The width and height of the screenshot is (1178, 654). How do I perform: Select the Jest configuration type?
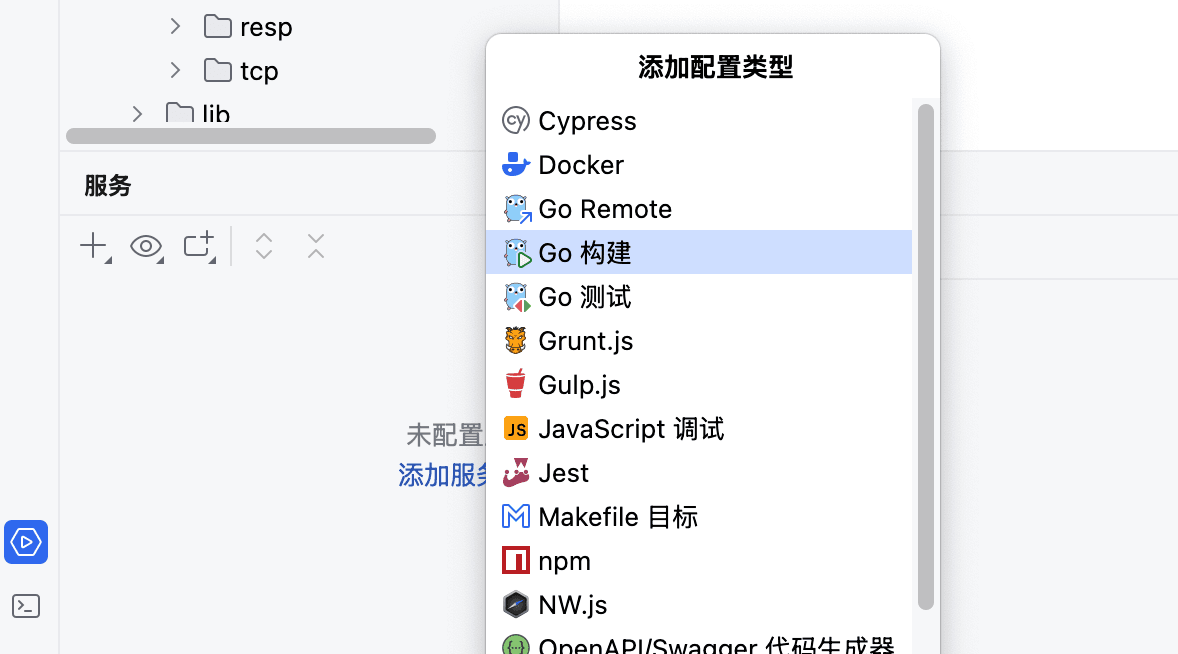pyautogui.click(x=565, y=472)
